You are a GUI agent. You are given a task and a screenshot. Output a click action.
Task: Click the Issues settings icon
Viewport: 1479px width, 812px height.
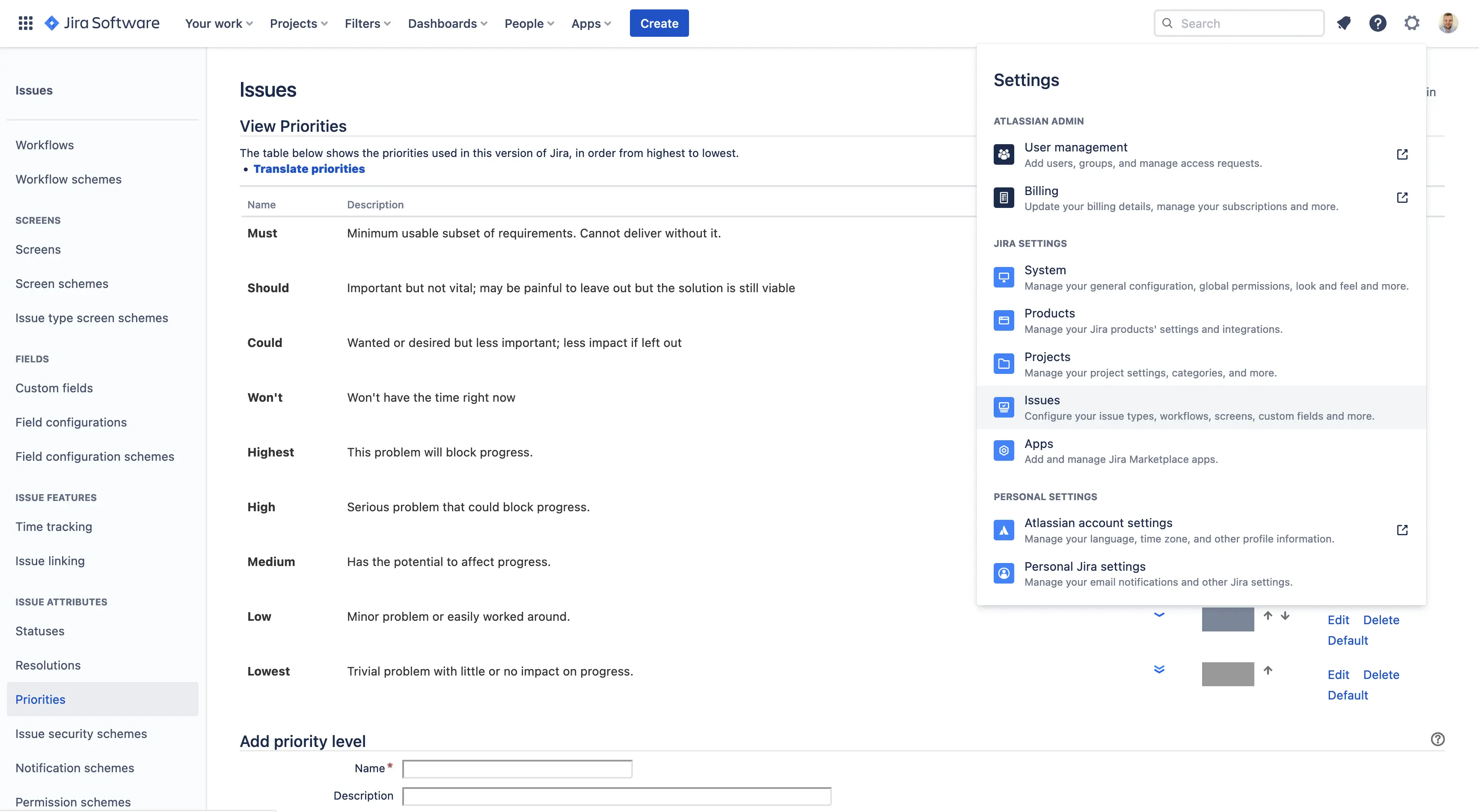point(1004,407)
